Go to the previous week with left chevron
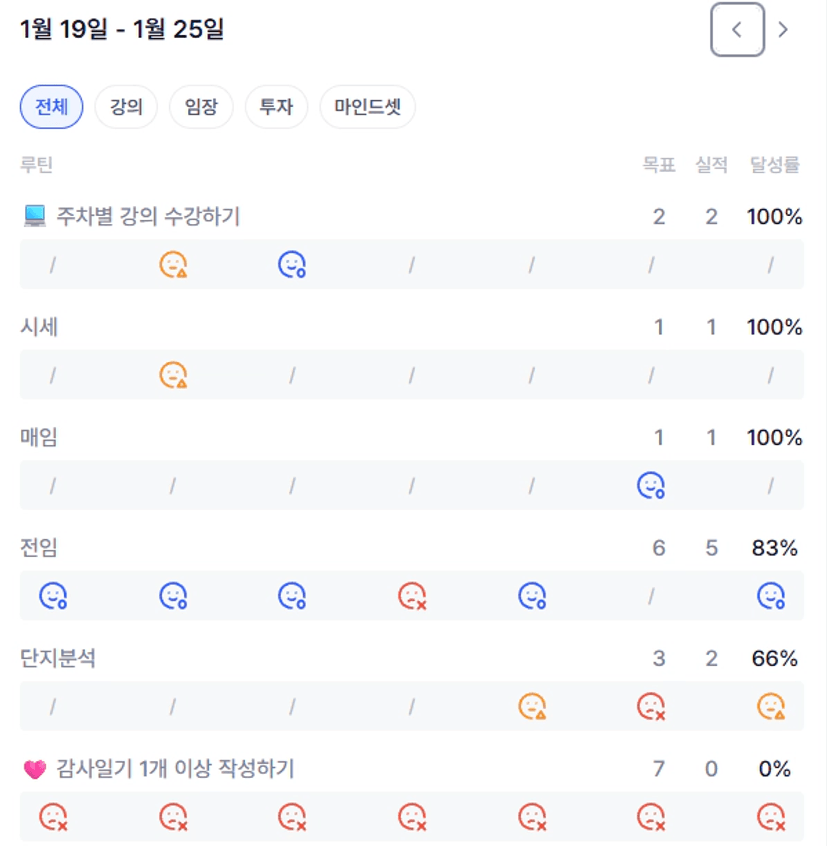 click(x=737, y=30)
